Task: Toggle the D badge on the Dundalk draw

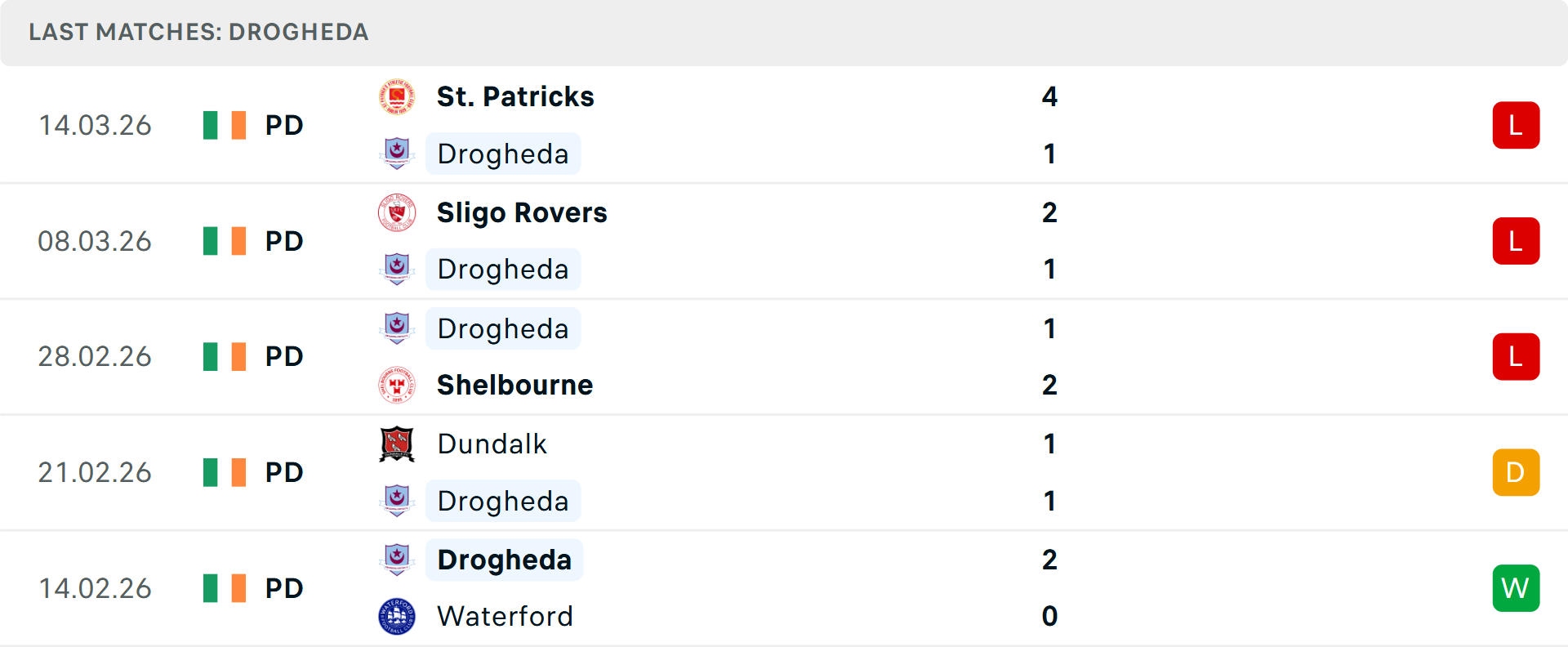Action: pos(1516,472)
